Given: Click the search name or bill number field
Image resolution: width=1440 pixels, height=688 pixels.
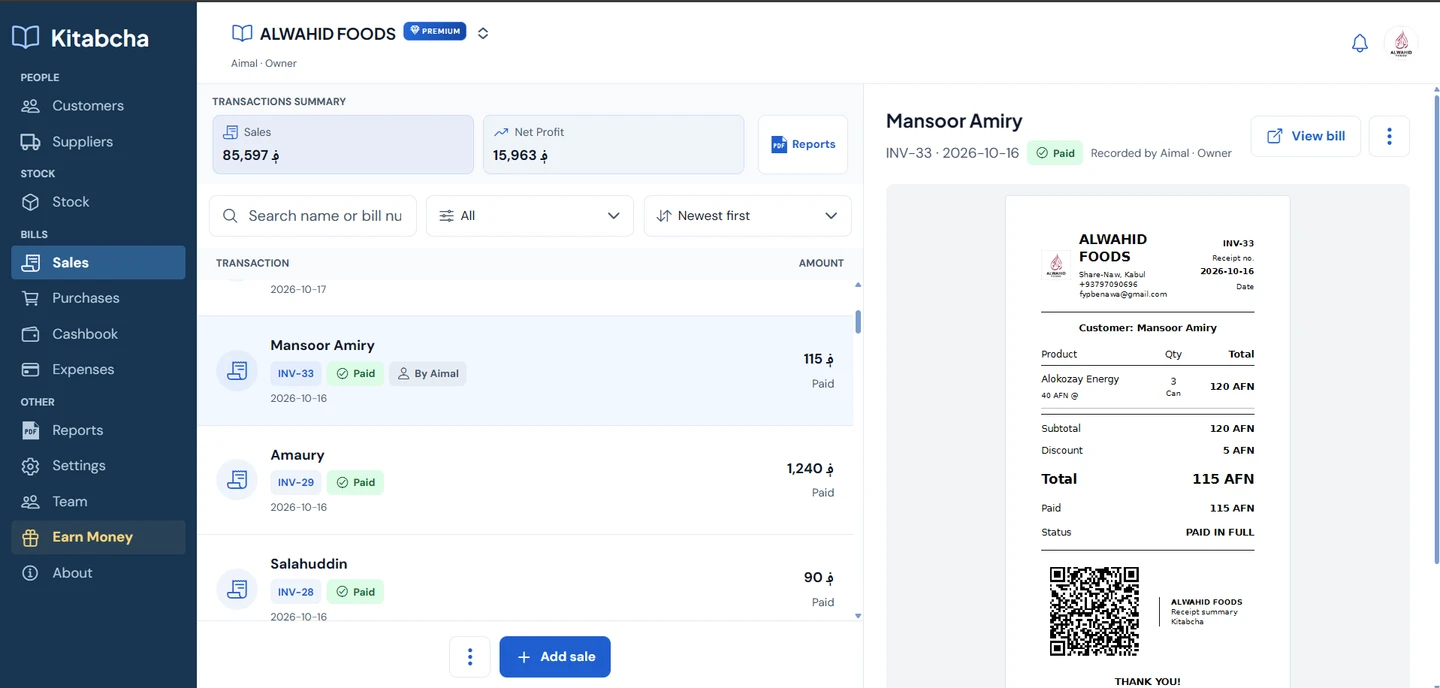Looking at the screenshot, I should click(313, 216).
